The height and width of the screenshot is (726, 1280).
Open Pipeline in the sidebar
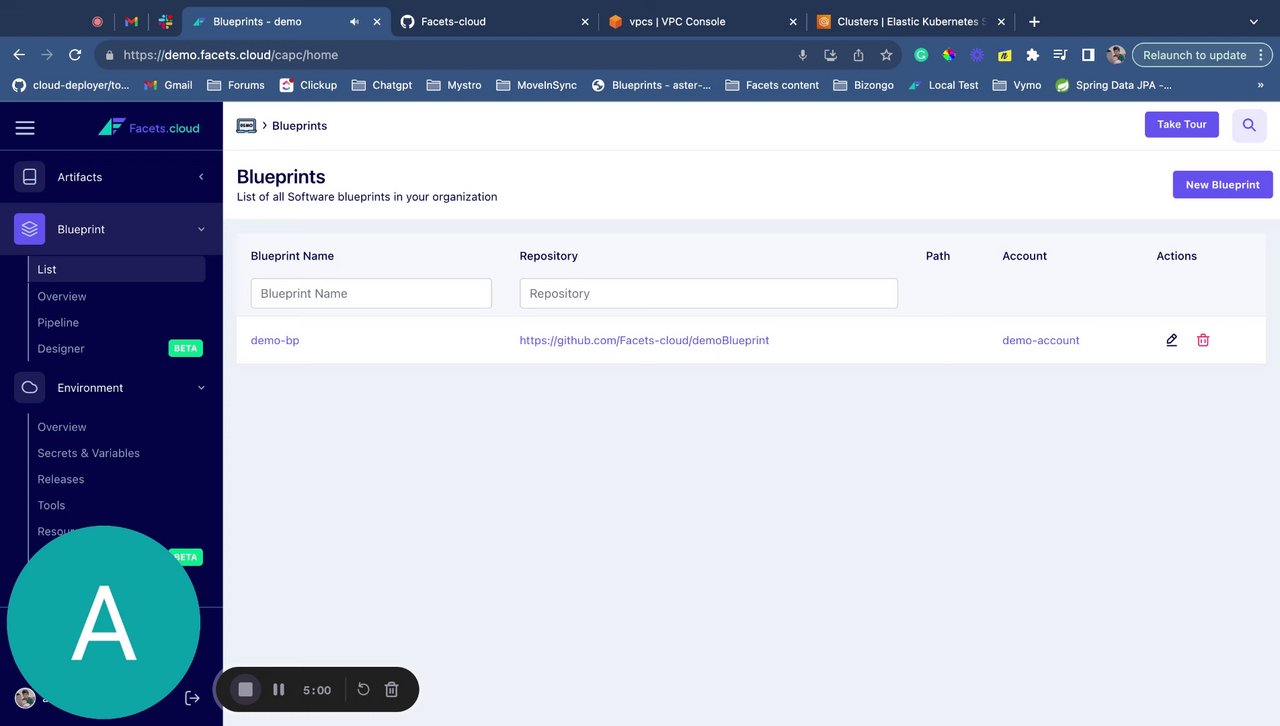tap(58, 322)
